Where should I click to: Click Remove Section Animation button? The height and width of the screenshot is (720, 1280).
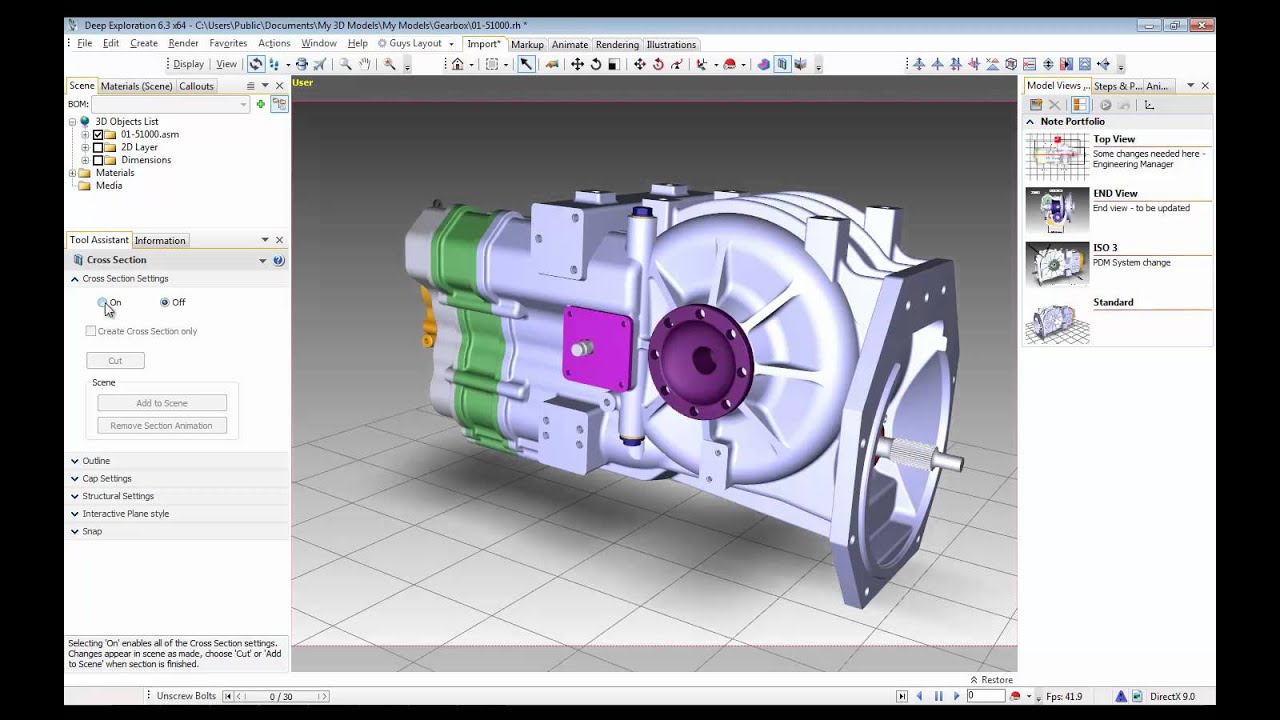[162, 426]
